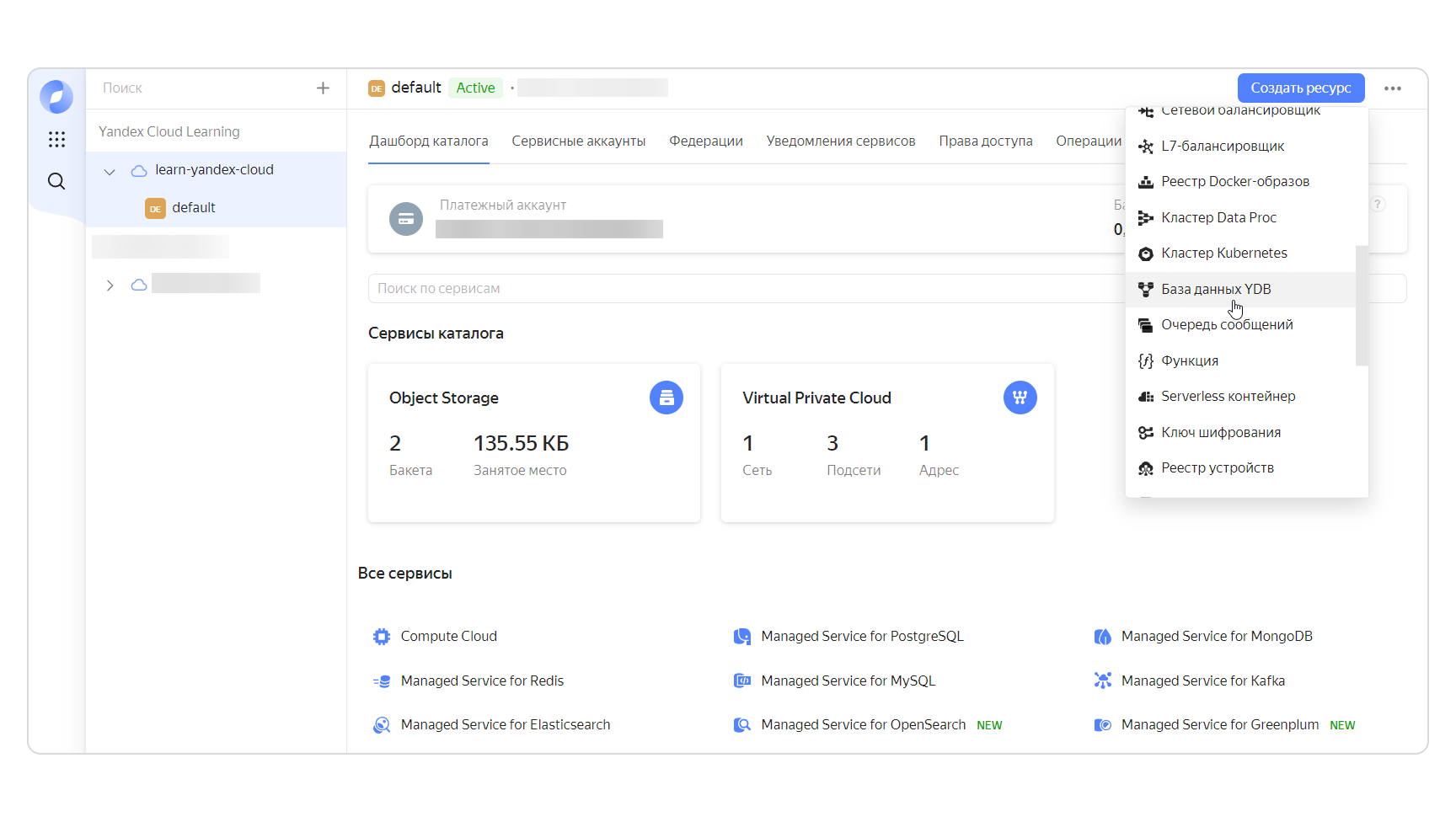Open Managed Service for MySQL link
1456x822 pixels.
coord(848,681)
